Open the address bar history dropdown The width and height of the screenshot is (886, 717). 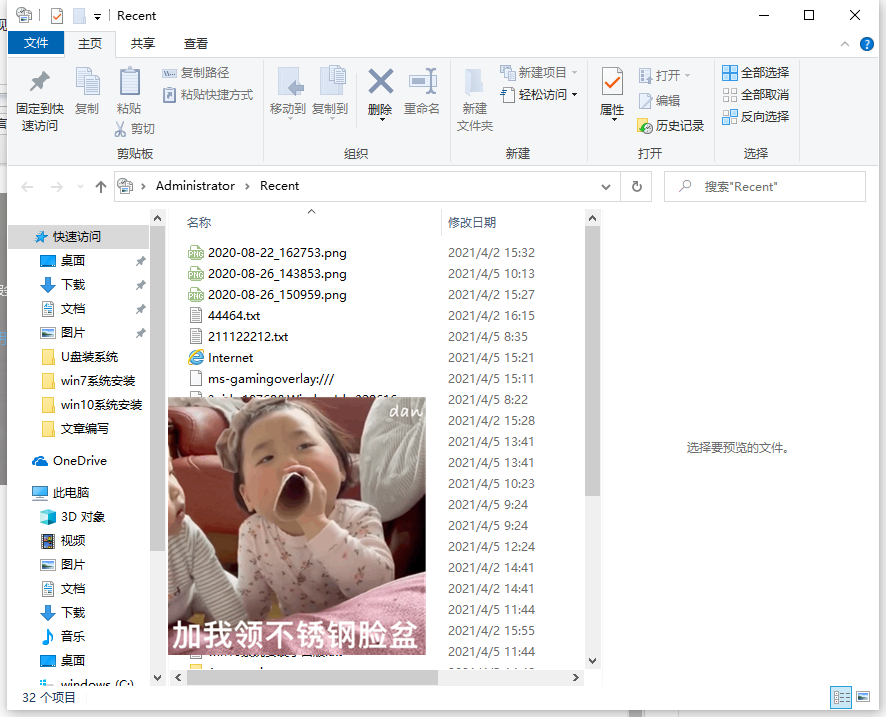[x=605, y=186]
